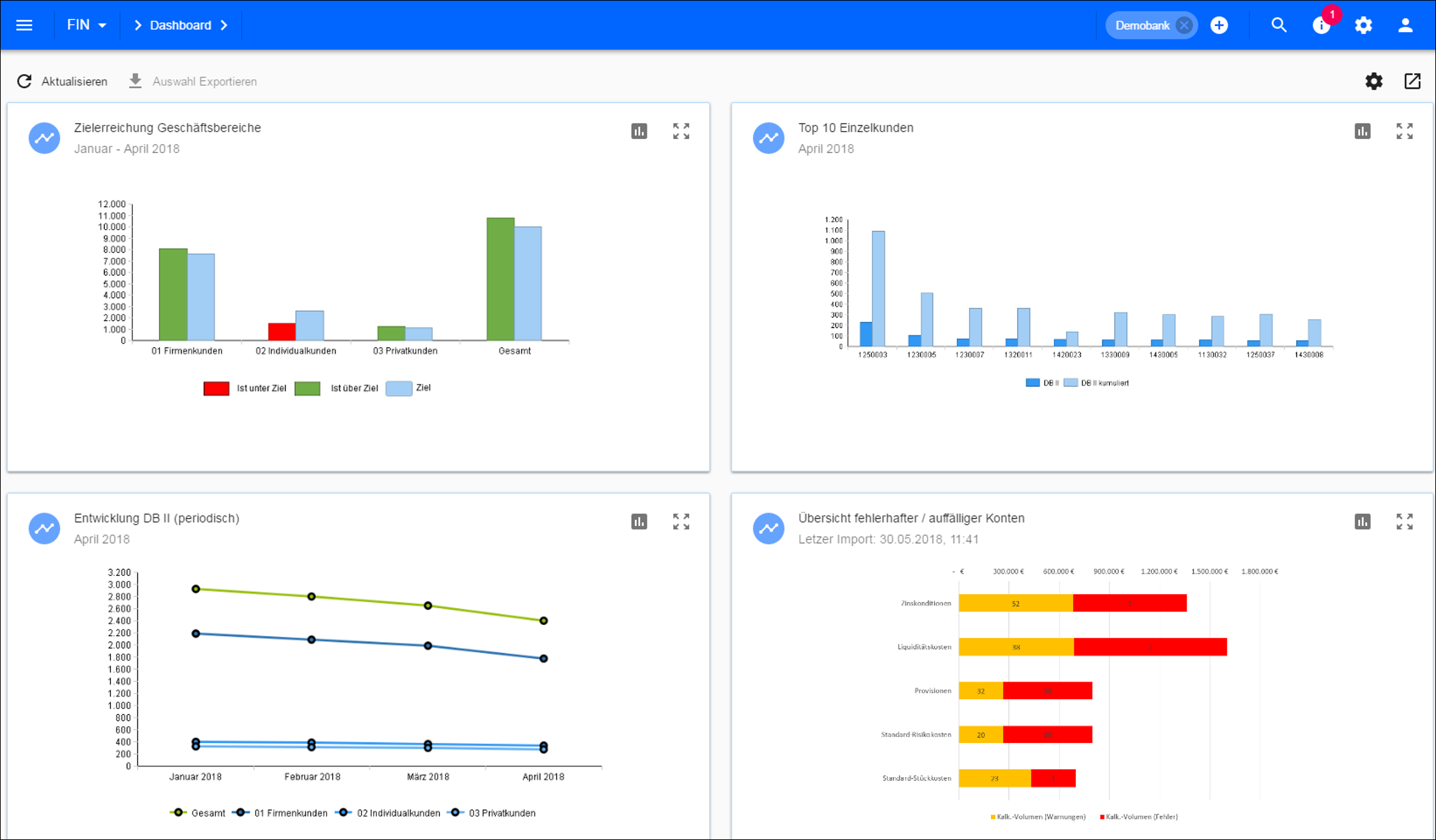Open the user profile icon
The height and width of the screenshot is (840, 1436).
(1405, 25)
